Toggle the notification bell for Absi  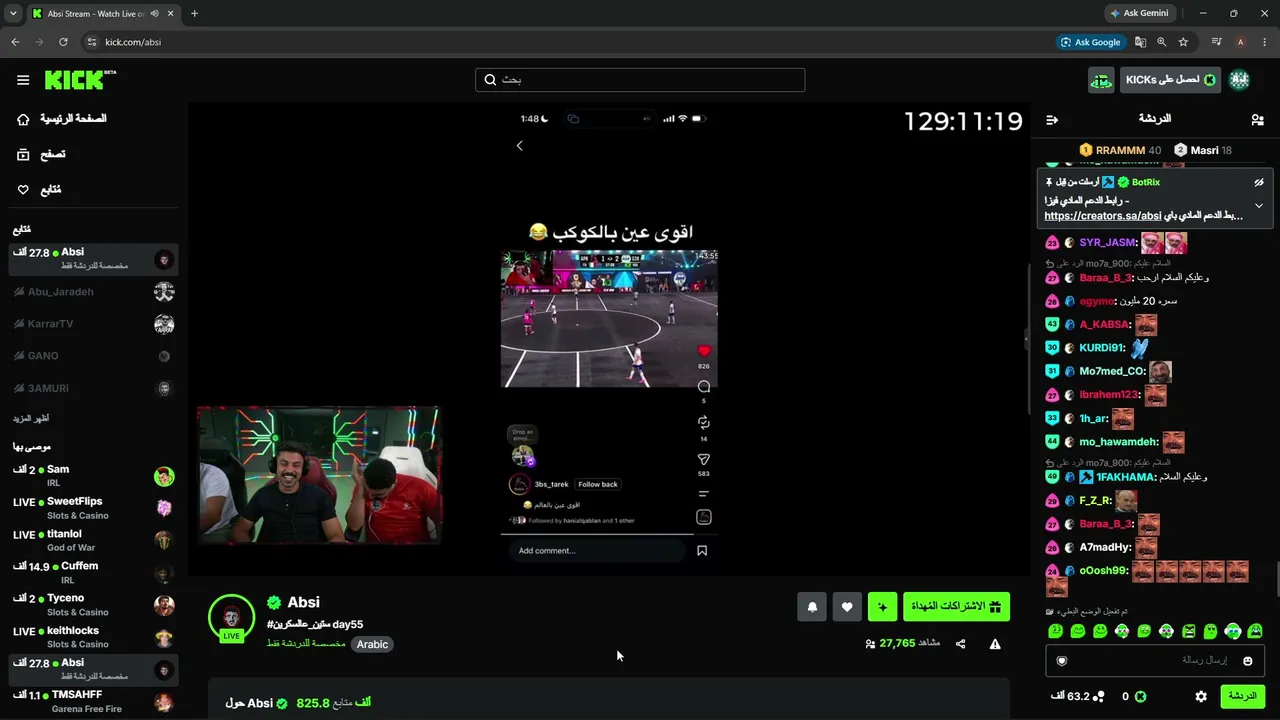coord(812,607)
